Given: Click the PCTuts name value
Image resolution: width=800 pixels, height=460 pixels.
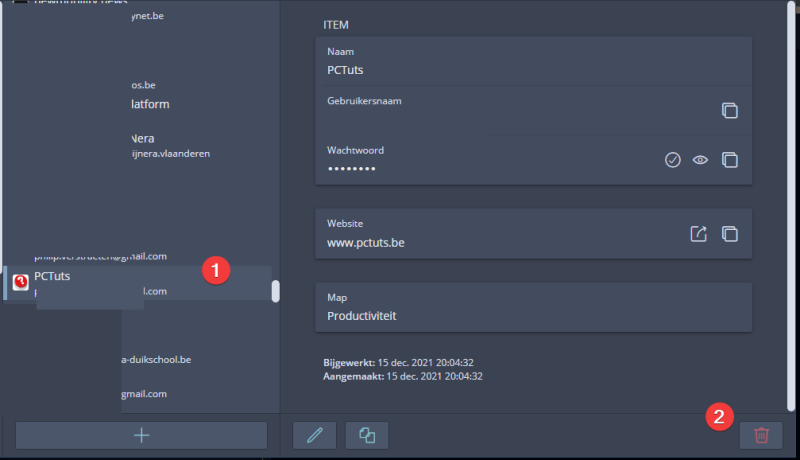Looking at the screenshot, I should point(345,70).
